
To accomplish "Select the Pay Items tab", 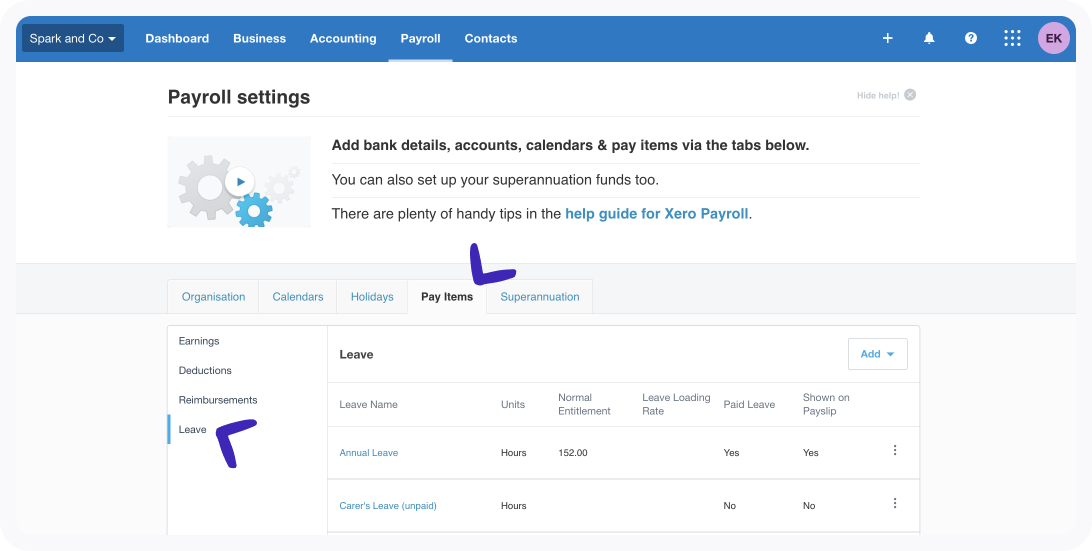I will pos(447,297).
